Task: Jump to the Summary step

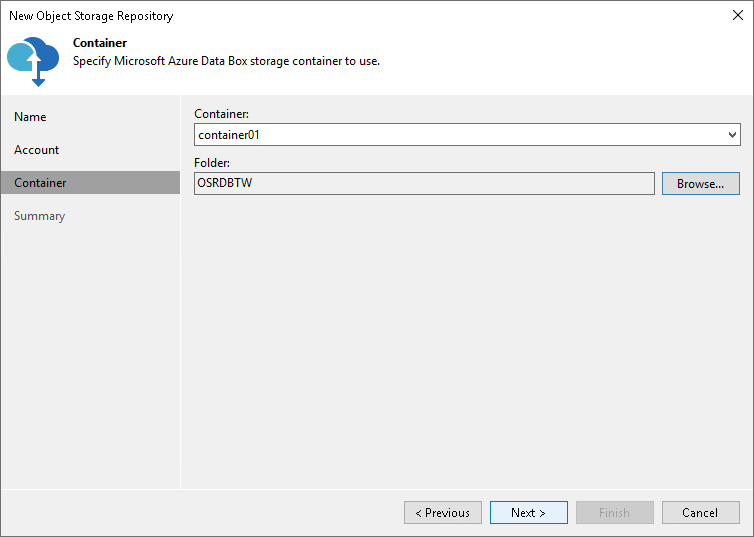Action: click(40, 216)
